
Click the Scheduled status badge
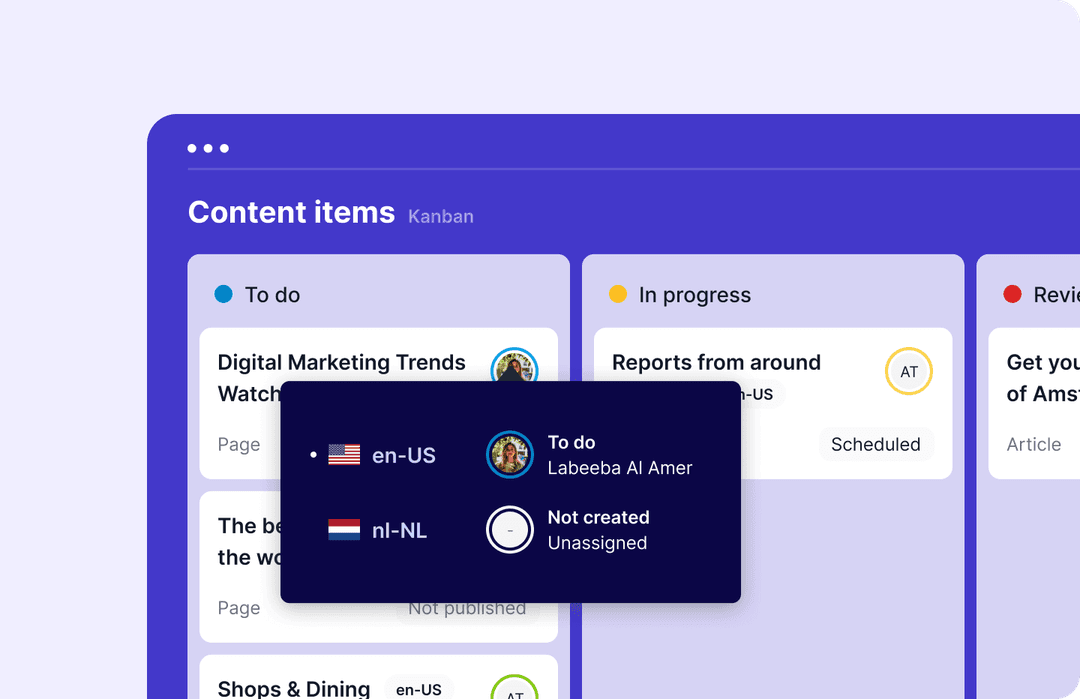pos(876,444)
